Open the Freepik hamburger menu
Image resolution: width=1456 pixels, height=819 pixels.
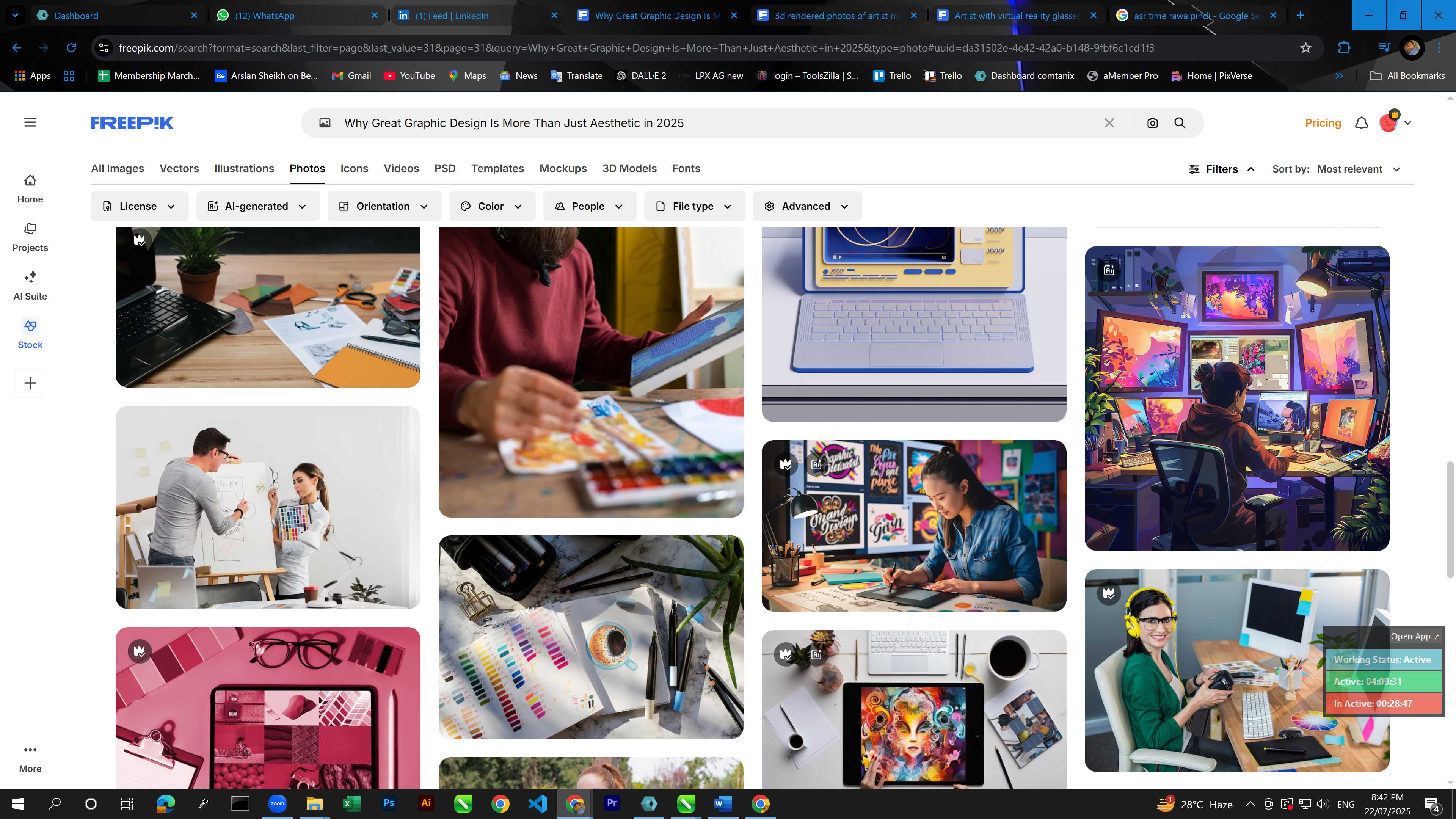(30, 122)
